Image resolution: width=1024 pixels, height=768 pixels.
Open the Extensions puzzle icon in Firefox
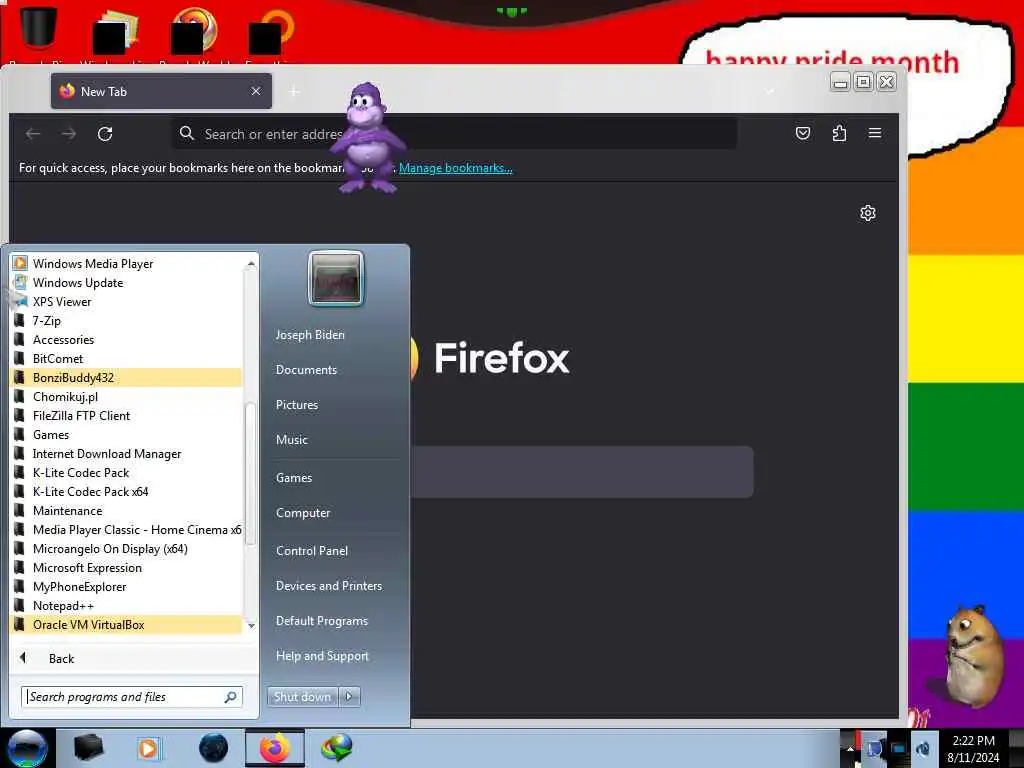click(839, 133)
